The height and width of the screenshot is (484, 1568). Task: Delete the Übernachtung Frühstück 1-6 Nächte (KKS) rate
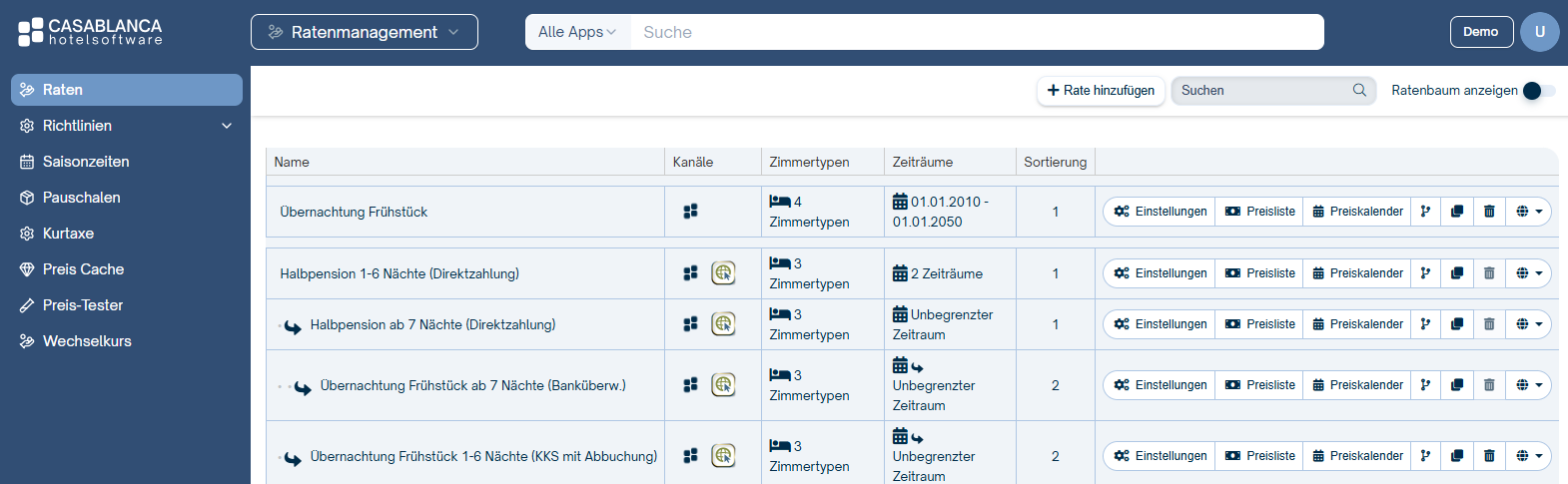point(1489,456)
